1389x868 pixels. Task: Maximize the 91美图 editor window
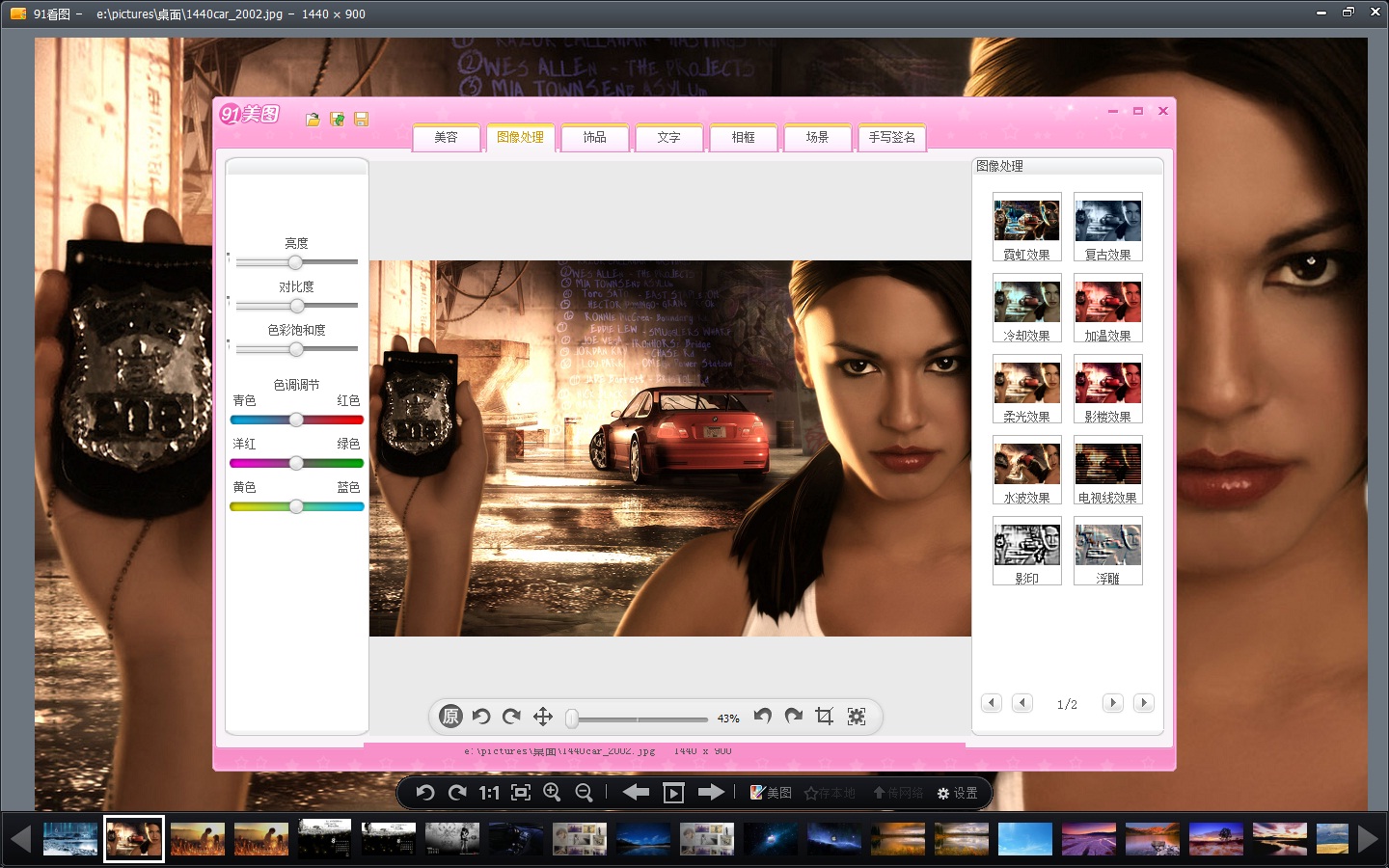pyautogui.click(x=1138, y=111)
